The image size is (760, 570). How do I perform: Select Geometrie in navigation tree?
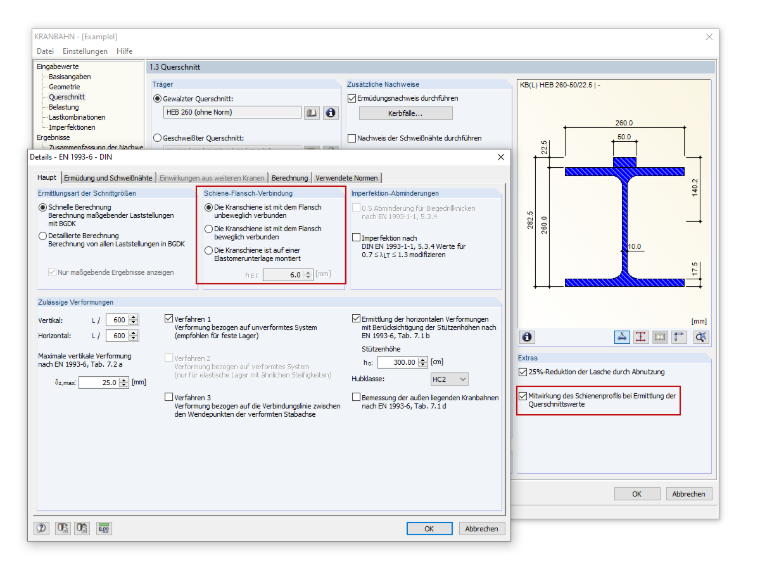pos(64,87)
